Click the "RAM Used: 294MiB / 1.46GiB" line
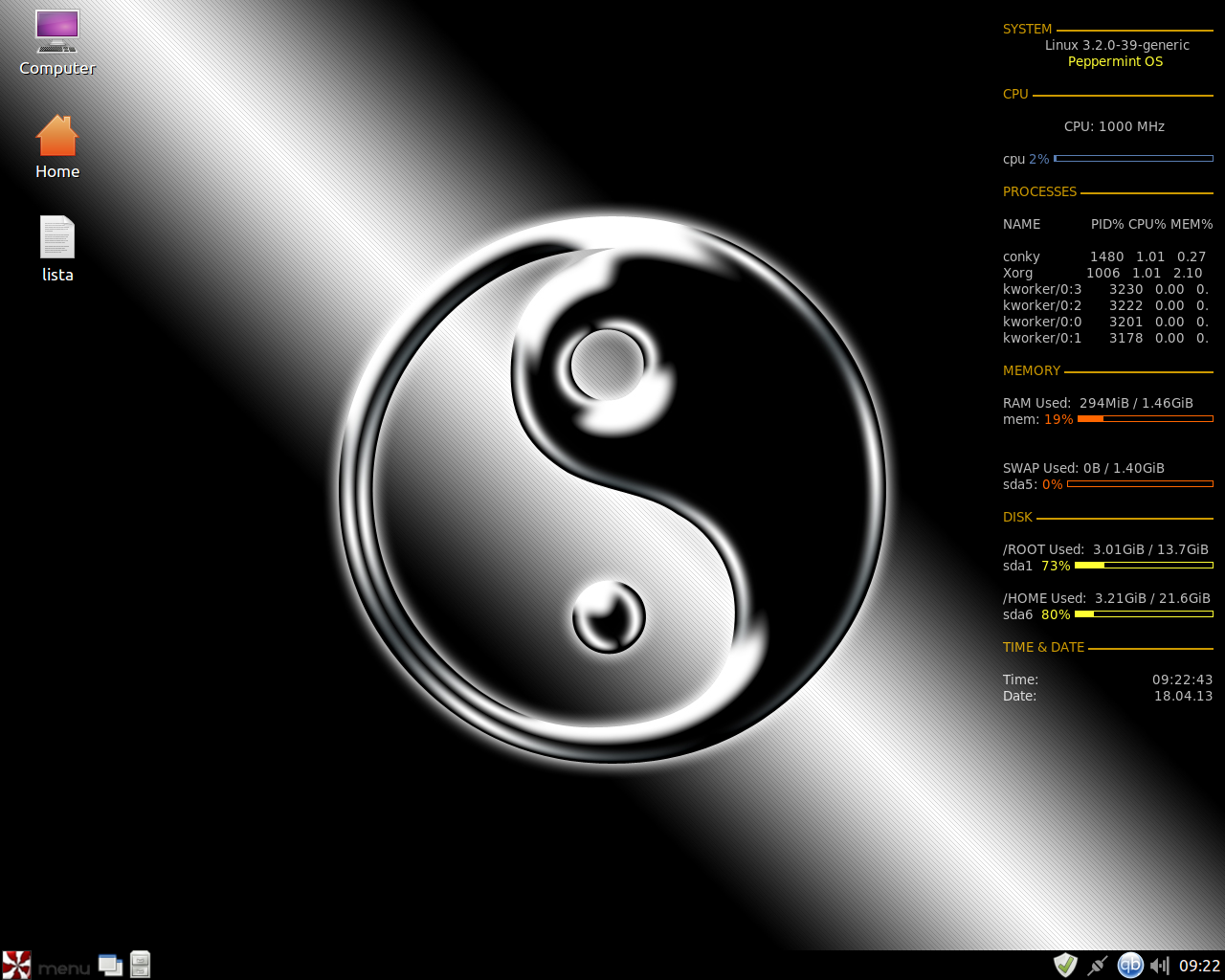1225x980 pixels. click(x=1098, y=403)
